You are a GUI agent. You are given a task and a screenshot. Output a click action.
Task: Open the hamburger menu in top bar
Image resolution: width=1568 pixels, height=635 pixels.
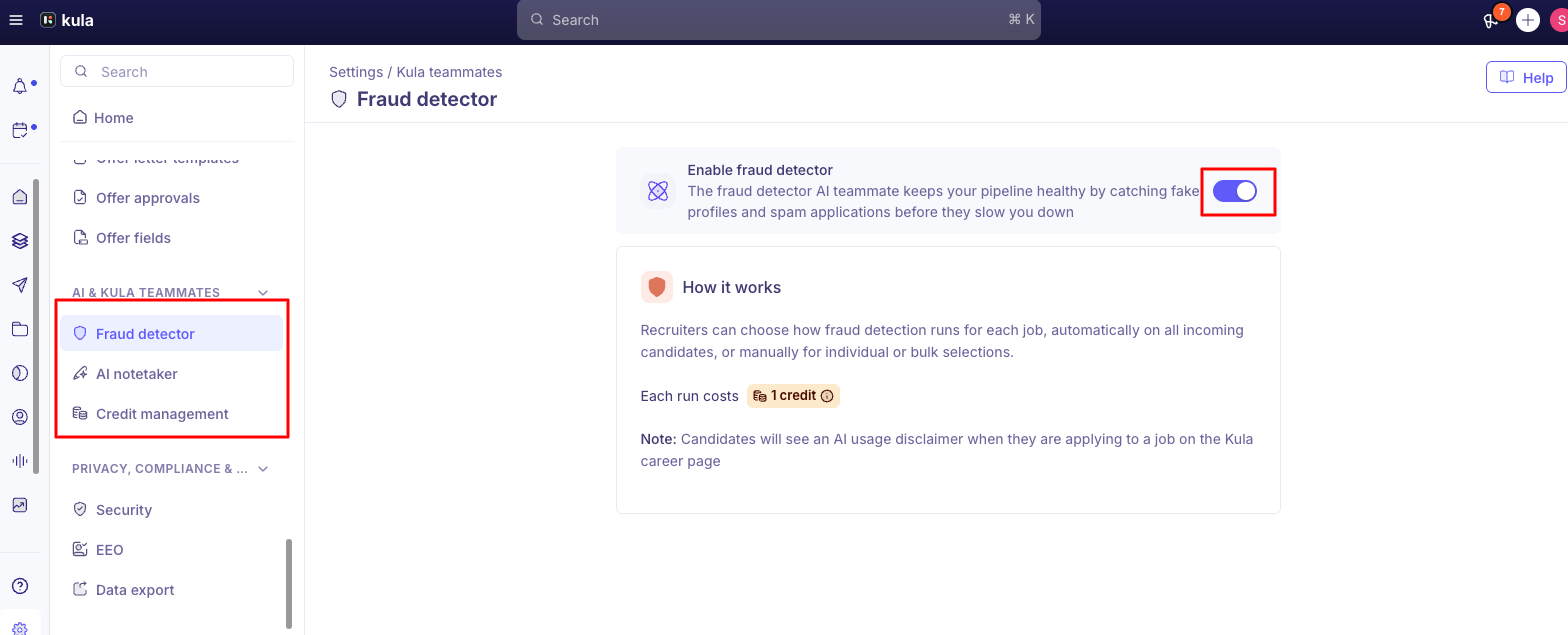click(15, 20)
